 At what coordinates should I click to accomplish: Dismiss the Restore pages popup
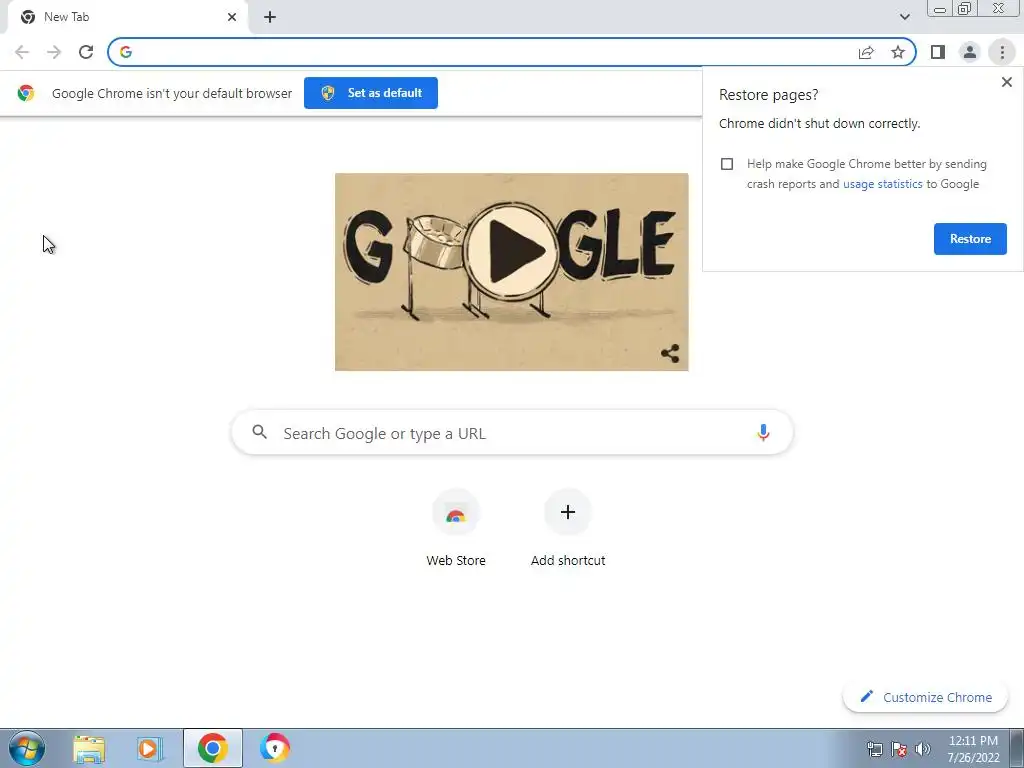[x=1006, y=82]
